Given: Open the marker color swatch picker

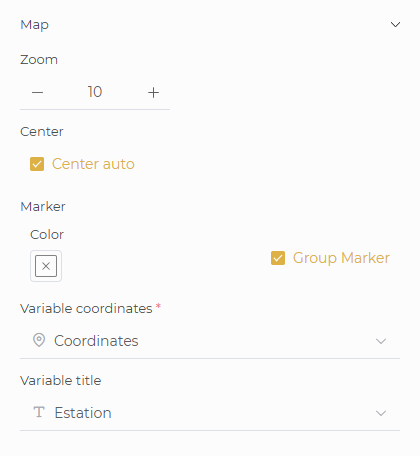Looking at the screenshot, I should point(46,266).
